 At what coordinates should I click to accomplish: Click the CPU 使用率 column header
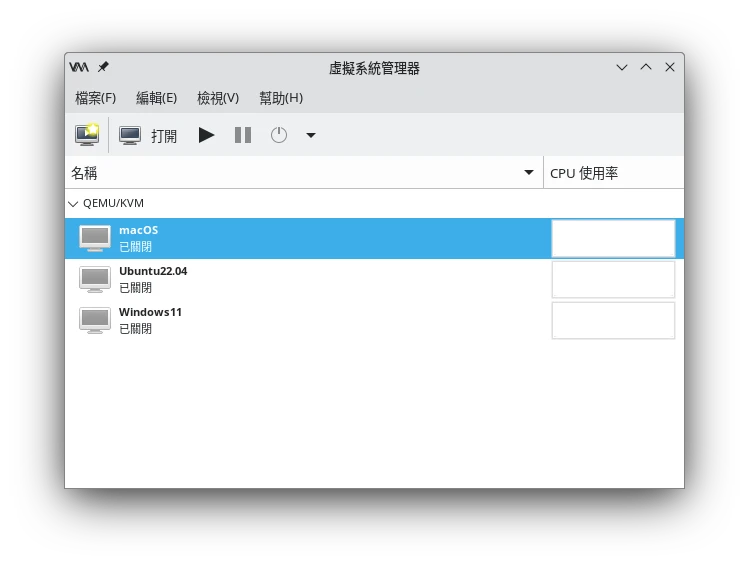584,173
